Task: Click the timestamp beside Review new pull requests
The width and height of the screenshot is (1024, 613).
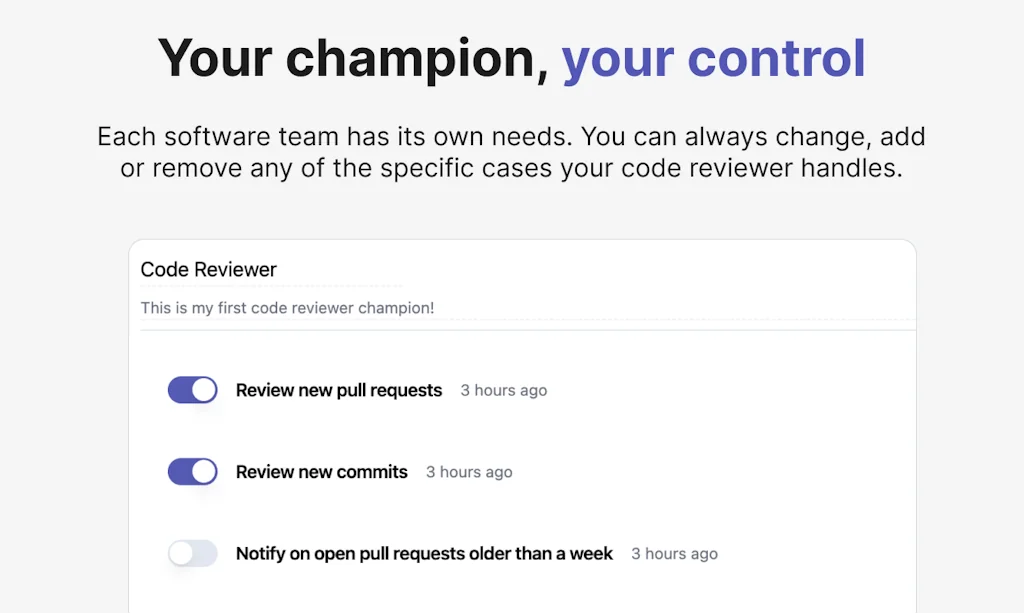Action: coord(504,390)
